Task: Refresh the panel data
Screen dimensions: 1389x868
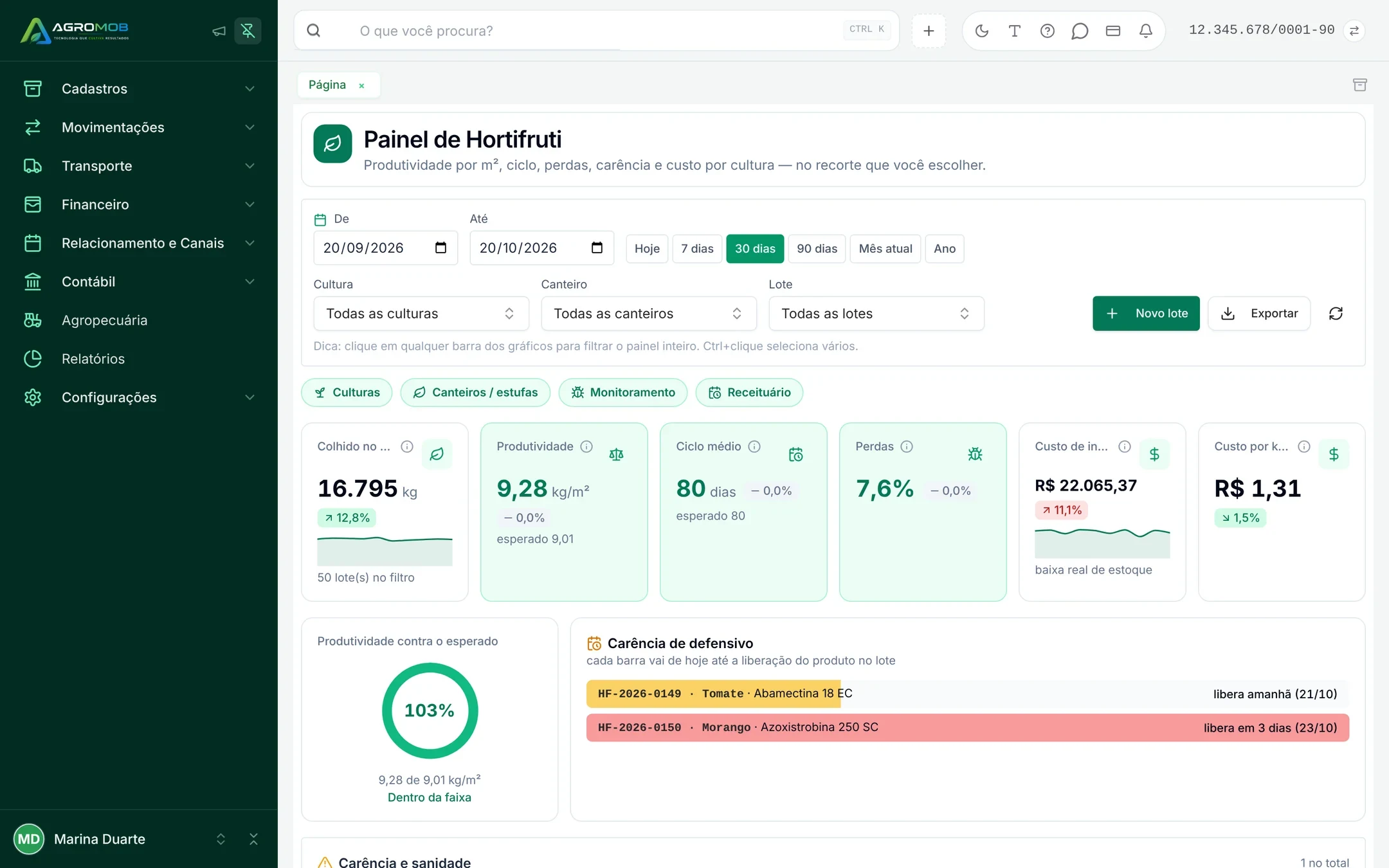Action: (1336, 313)
